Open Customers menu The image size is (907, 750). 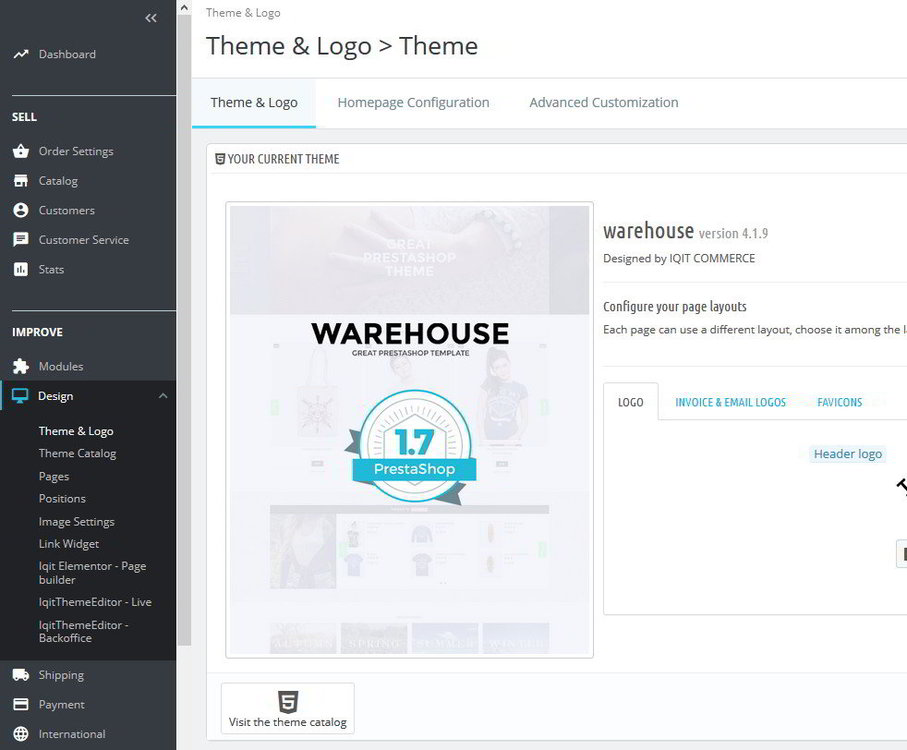pos(67,210)
